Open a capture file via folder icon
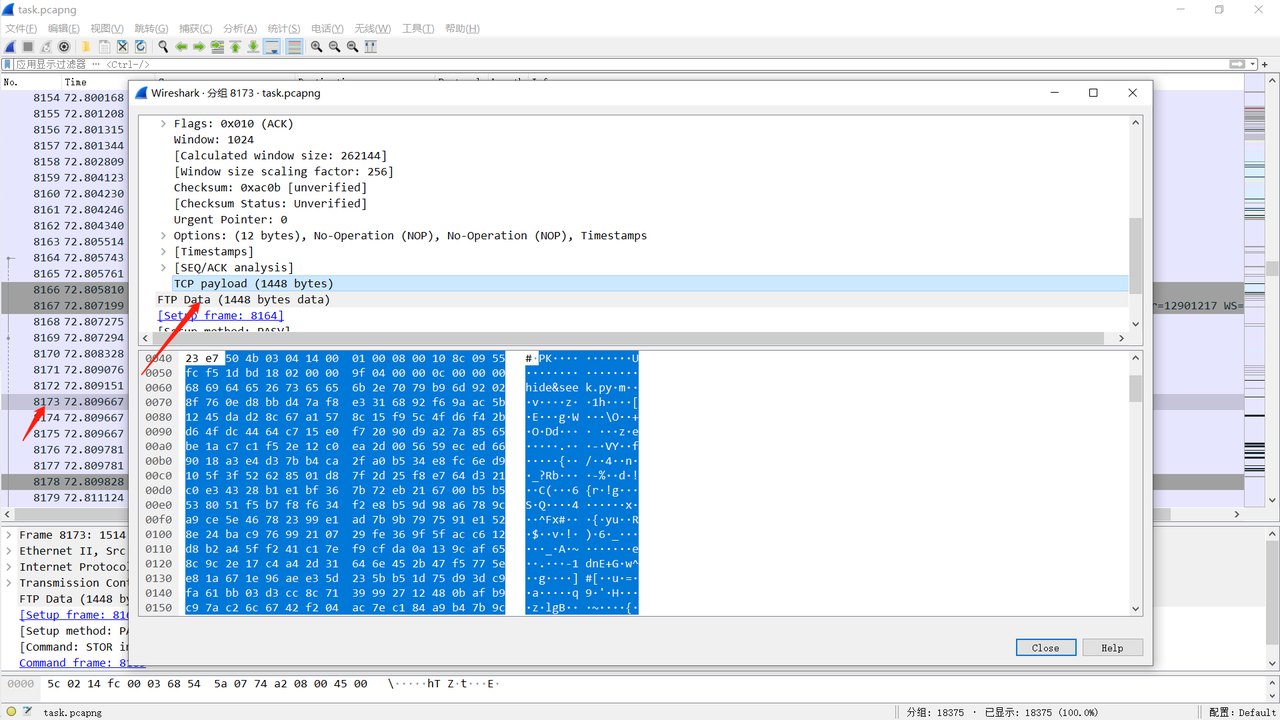Image resolution: width=1280 pixels, height=720 pixels. coord(86,47)
